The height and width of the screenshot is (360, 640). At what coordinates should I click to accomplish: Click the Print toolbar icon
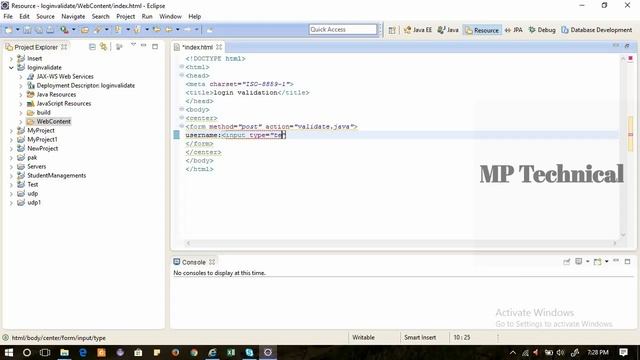(x=50, y=30)
